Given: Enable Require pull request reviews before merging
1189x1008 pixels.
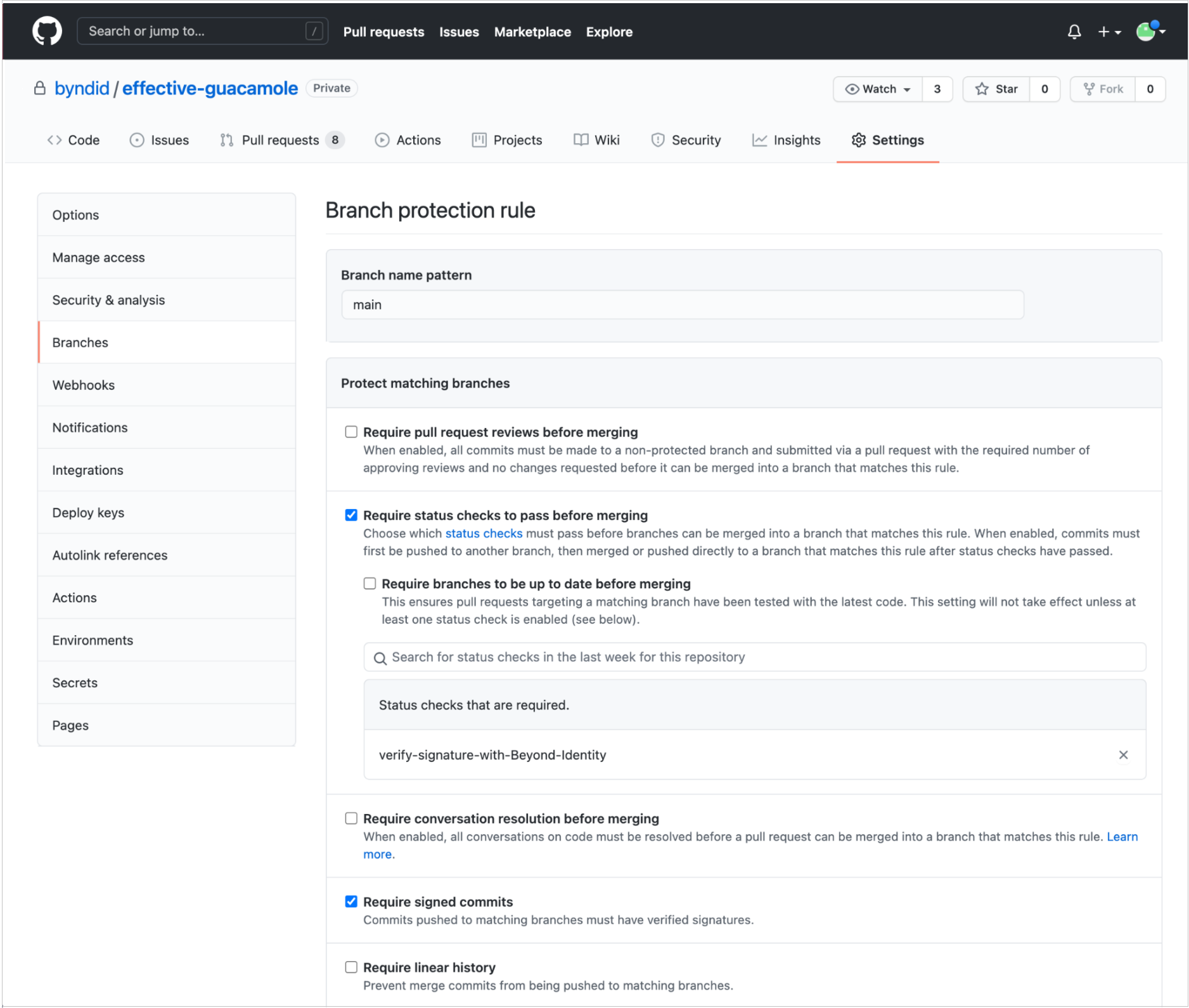Looking at the screenshot, I should coord(351,432).
